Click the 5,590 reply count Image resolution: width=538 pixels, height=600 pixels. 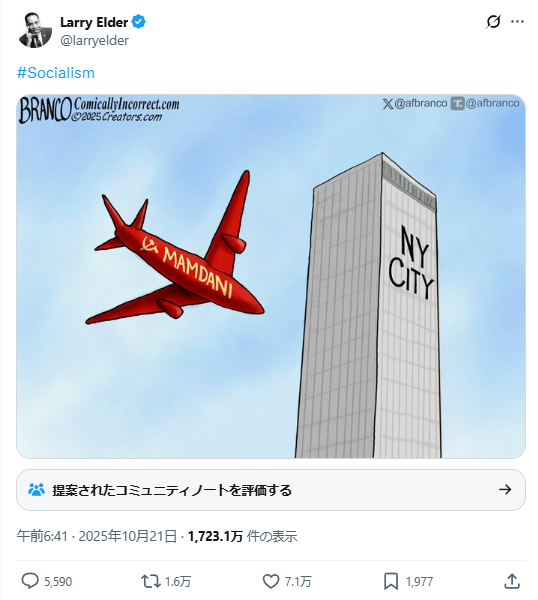pos(58,582)
